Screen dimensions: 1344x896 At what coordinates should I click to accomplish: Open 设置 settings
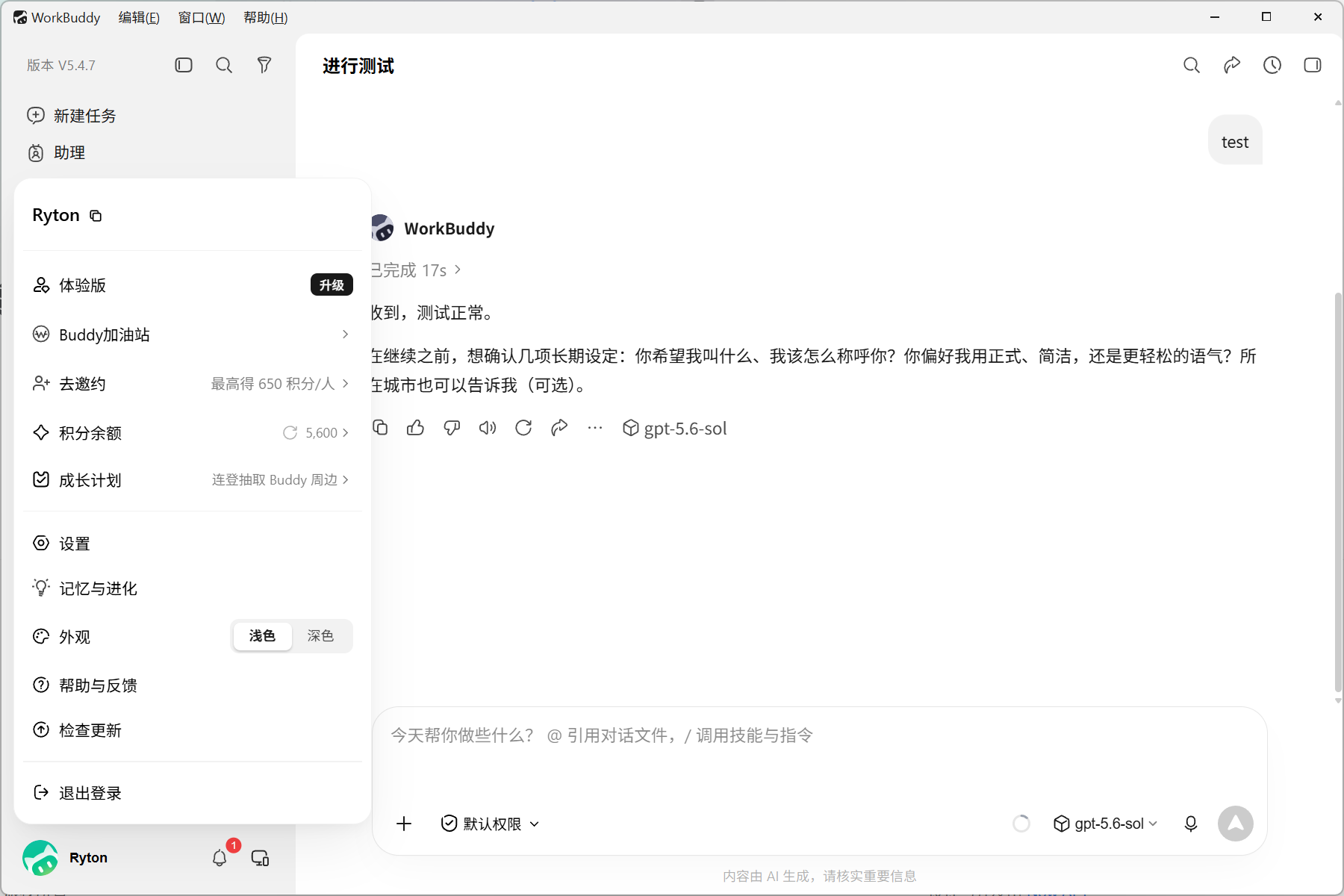(192, 544)
